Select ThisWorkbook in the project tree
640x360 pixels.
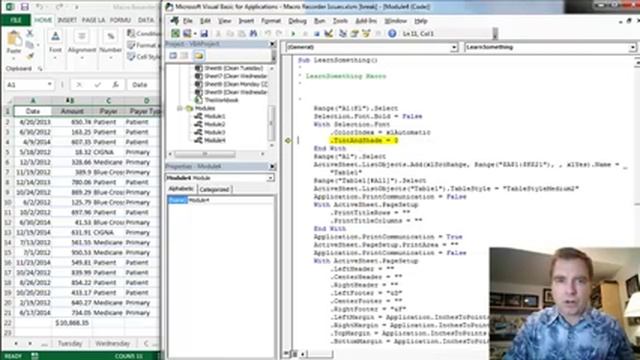tap(222, 100)
